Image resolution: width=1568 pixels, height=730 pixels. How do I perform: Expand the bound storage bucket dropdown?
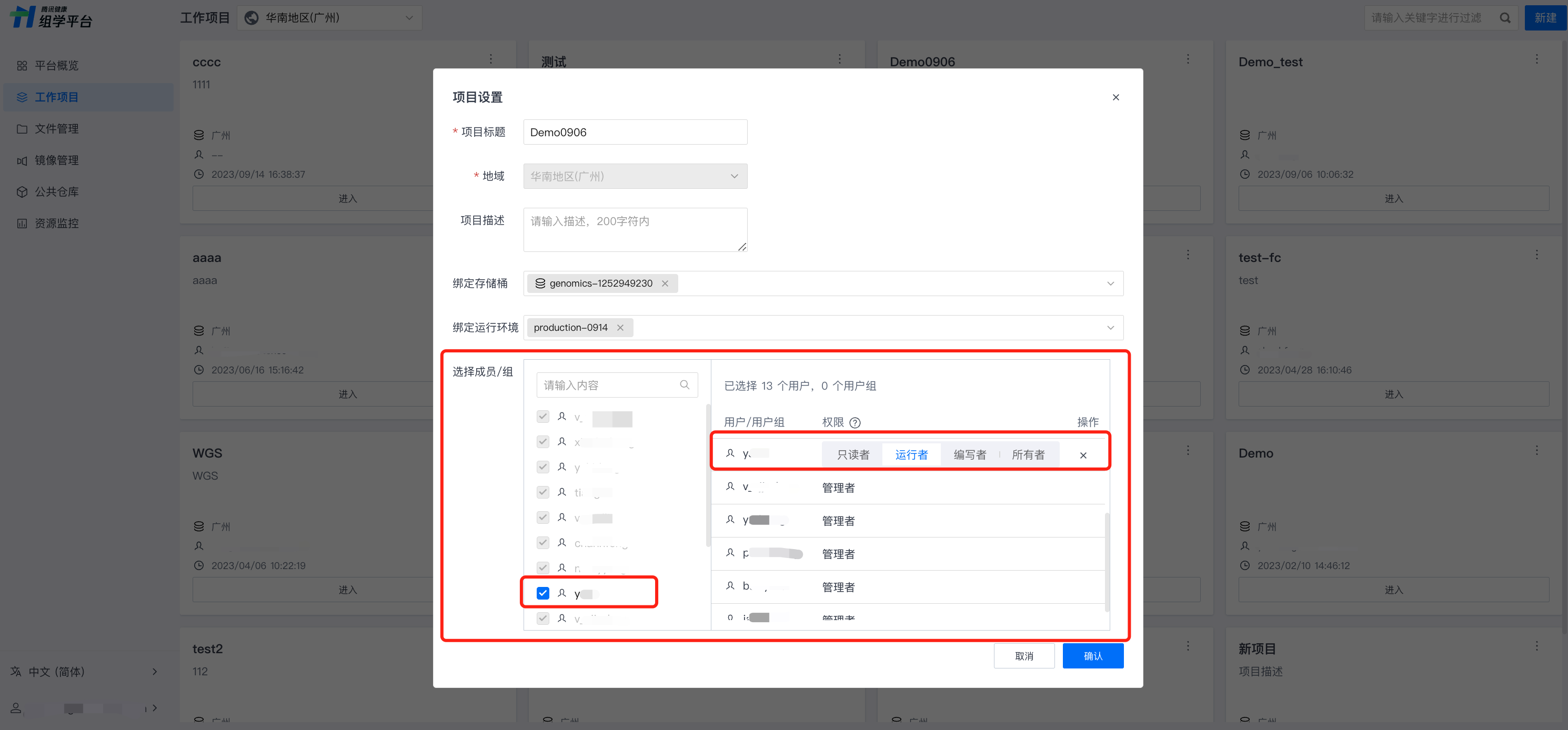tap(1110, 283)
